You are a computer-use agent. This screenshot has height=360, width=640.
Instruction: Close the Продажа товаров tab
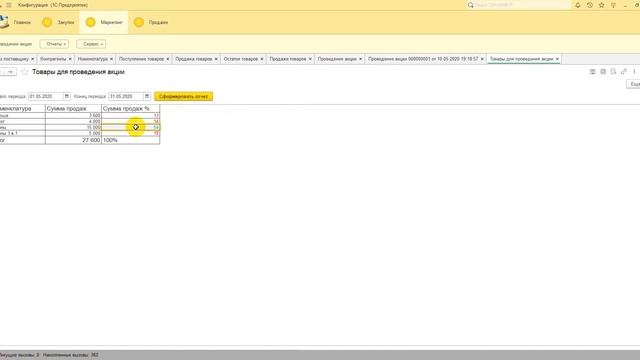pos(216,59)
